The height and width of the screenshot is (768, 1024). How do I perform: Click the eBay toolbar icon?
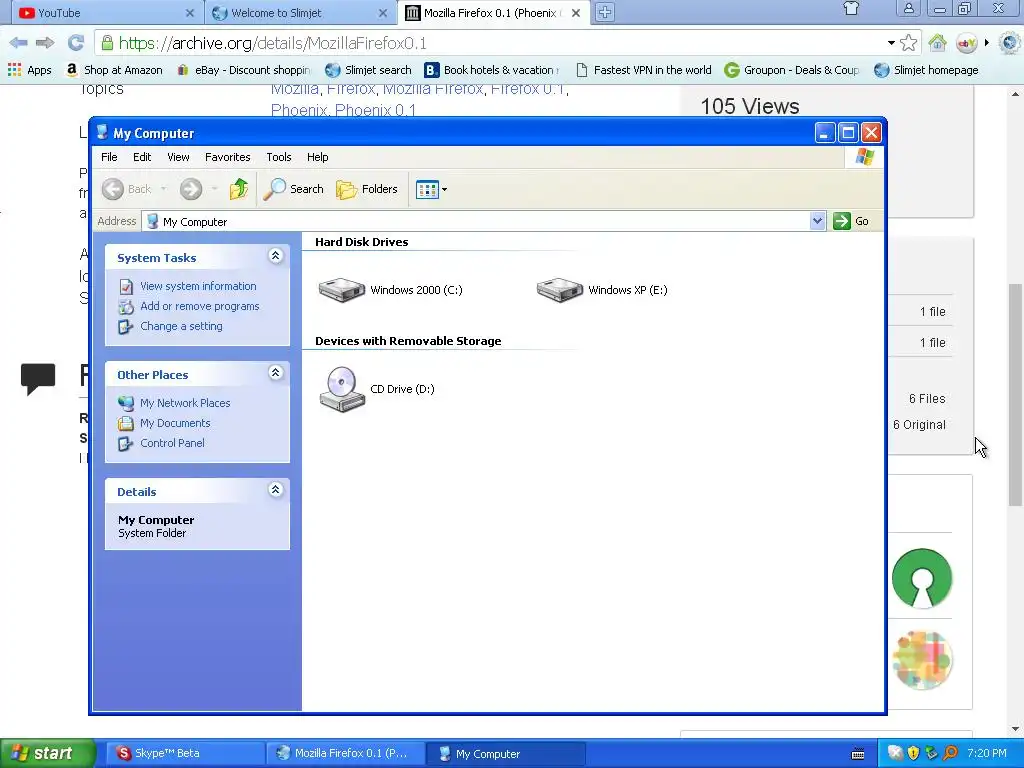tap(967, 43)
